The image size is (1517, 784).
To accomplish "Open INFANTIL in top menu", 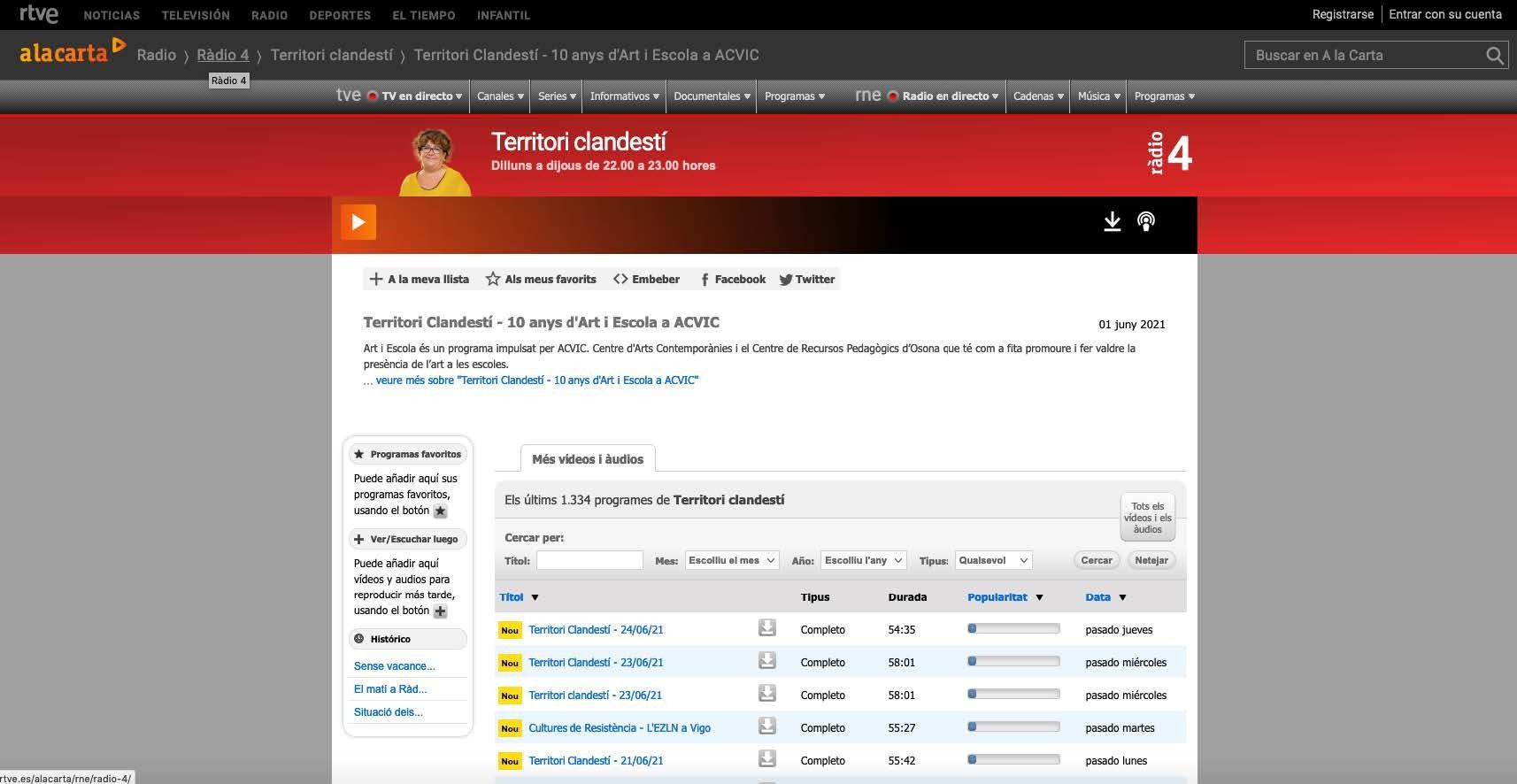I will (x=504, y=15).
